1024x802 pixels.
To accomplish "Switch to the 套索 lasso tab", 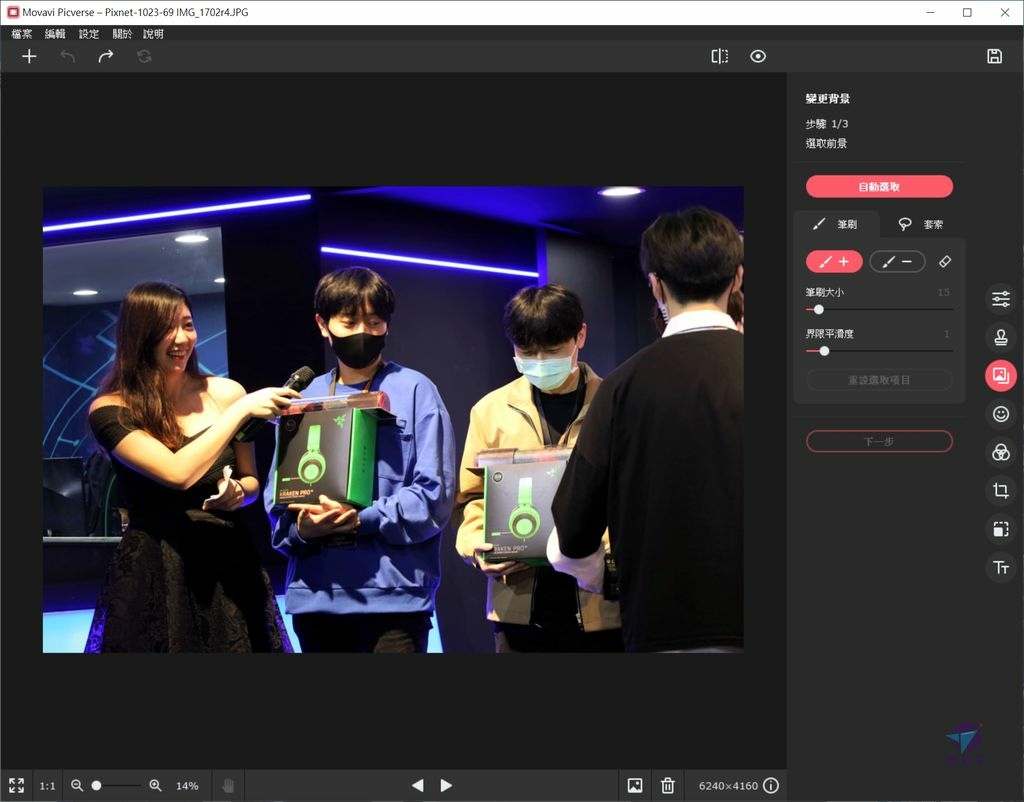I will click(x=921, y=225).
